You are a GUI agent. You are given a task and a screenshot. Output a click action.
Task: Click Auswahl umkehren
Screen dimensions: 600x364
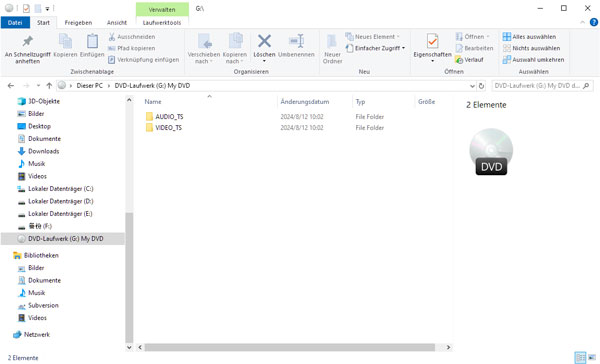click(x=533, y=60)
